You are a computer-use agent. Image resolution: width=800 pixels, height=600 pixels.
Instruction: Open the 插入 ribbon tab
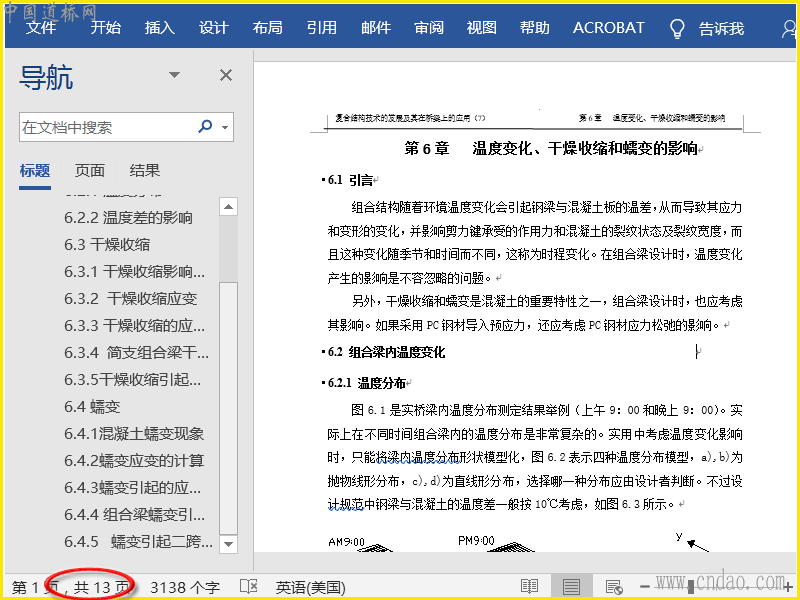click(x=160, y=28)
